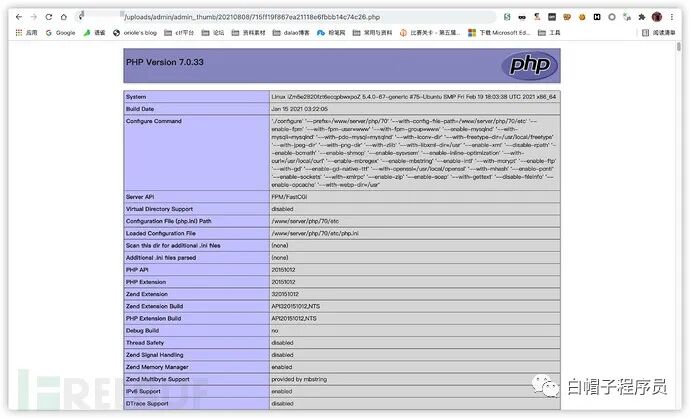The image size is (690, 418).
Task: Click the PHP logo in the header
Action: 529,66
